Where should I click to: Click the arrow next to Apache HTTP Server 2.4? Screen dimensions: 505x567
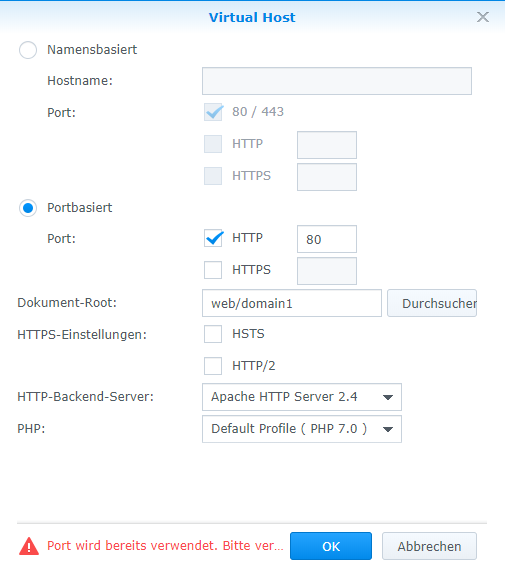click(x=388, y=397)
